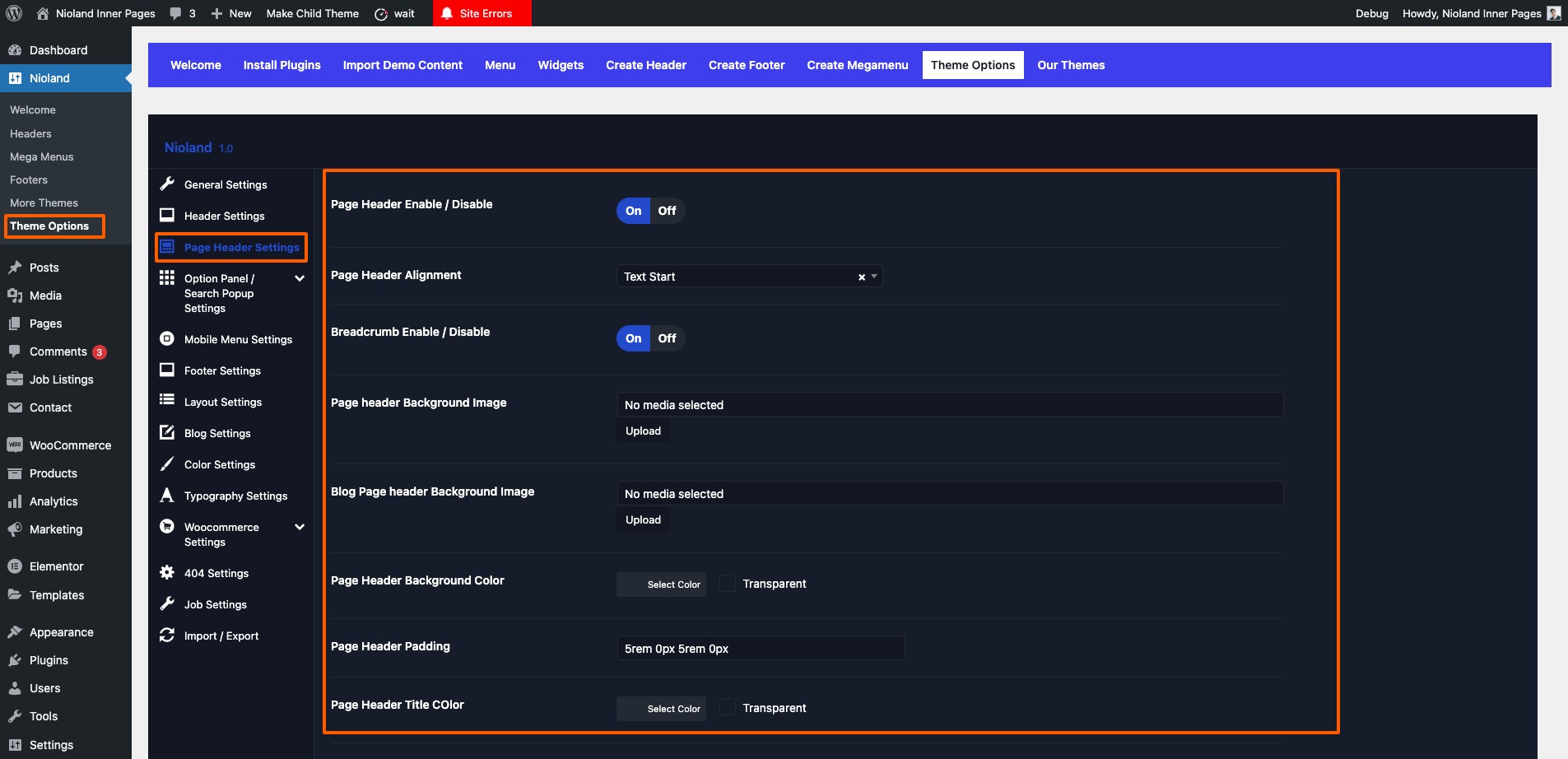This screenshot has width=1568, height=759.
Task: Select the Typography Settings letter icon
Action: point(167,496)
